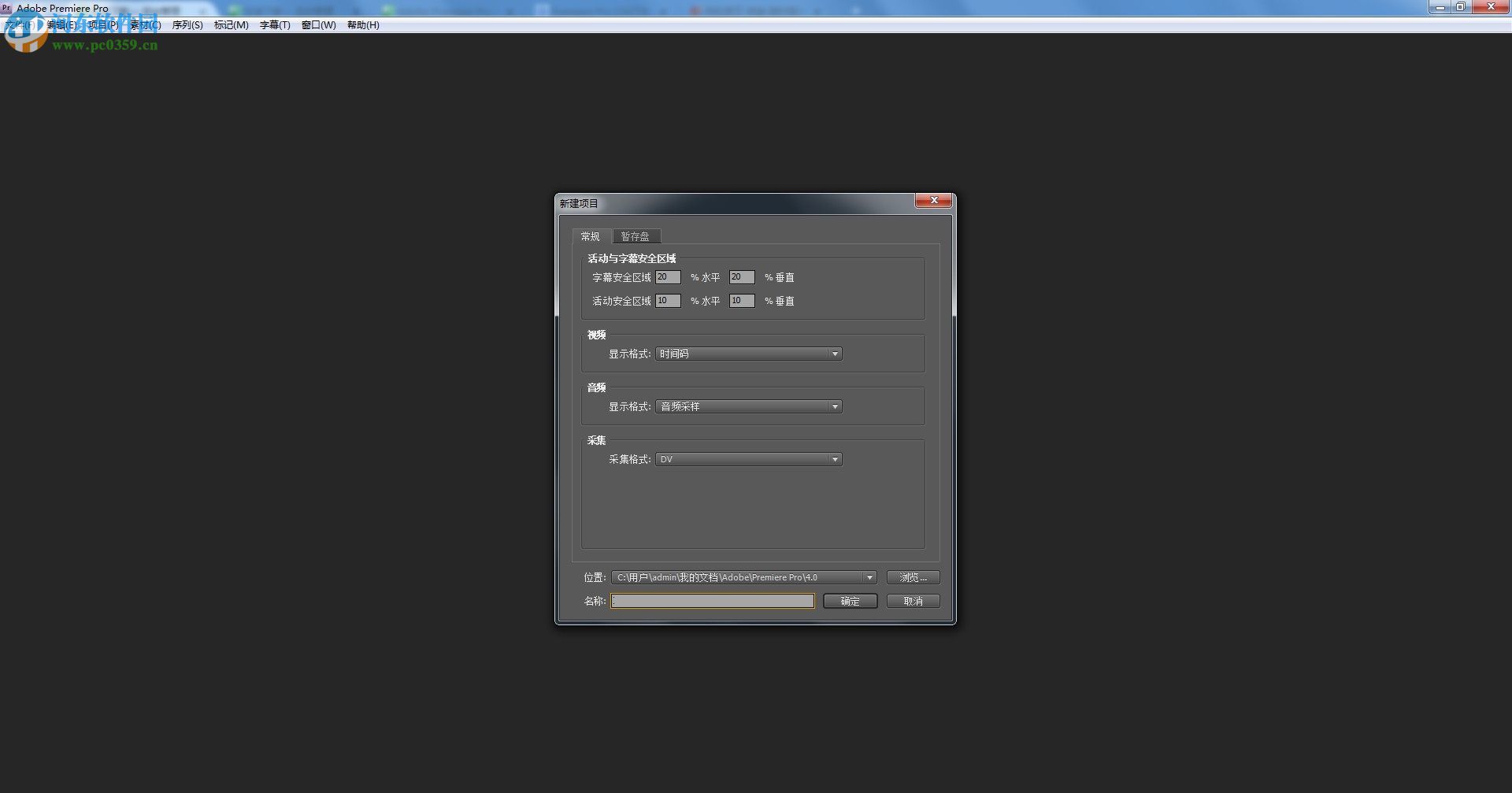Edit the 字幕安全区域 horizontal 20 value
This screenshot has width=1512, height=793.
[x=668, y=276]
